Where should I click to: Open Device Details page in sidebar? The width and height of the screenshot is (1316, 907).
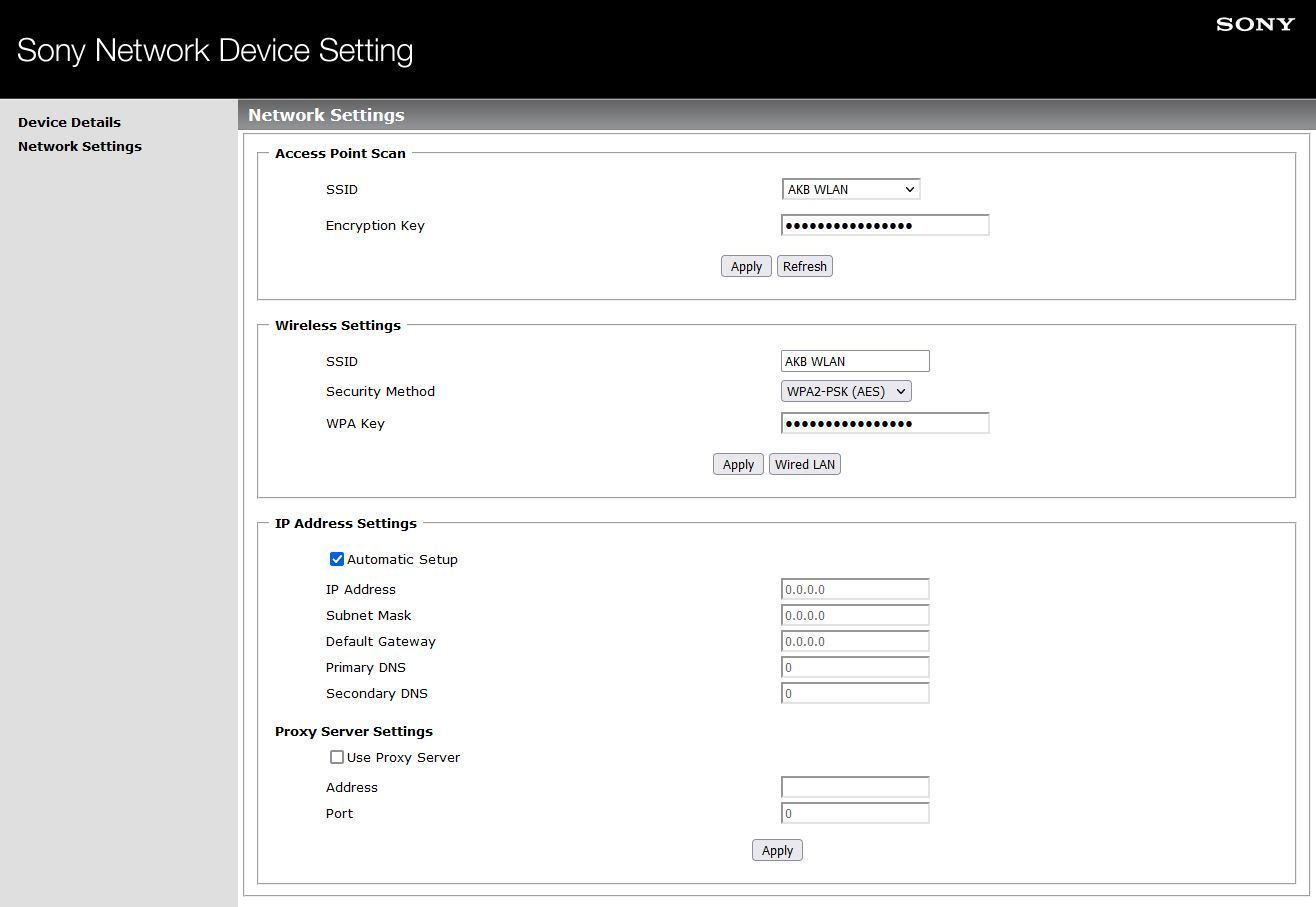coord(69,122)
